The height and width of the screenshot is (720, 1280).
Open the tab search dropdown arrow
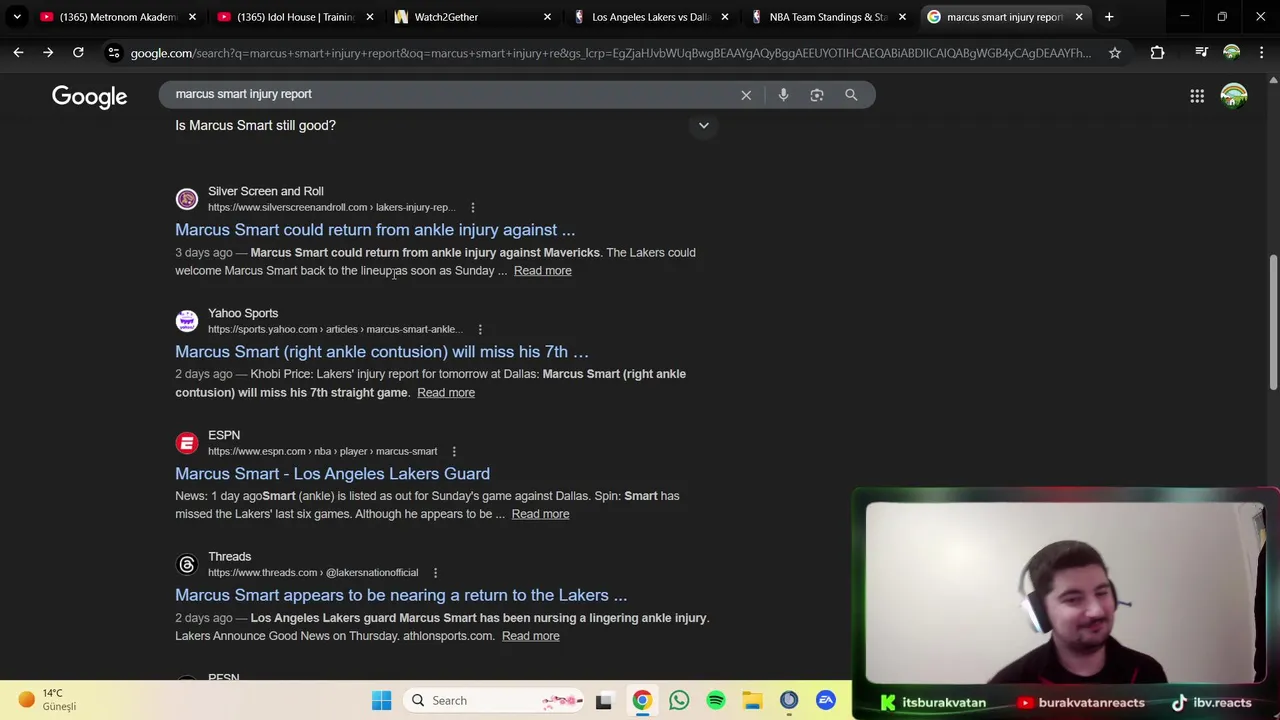coord(17,17)
